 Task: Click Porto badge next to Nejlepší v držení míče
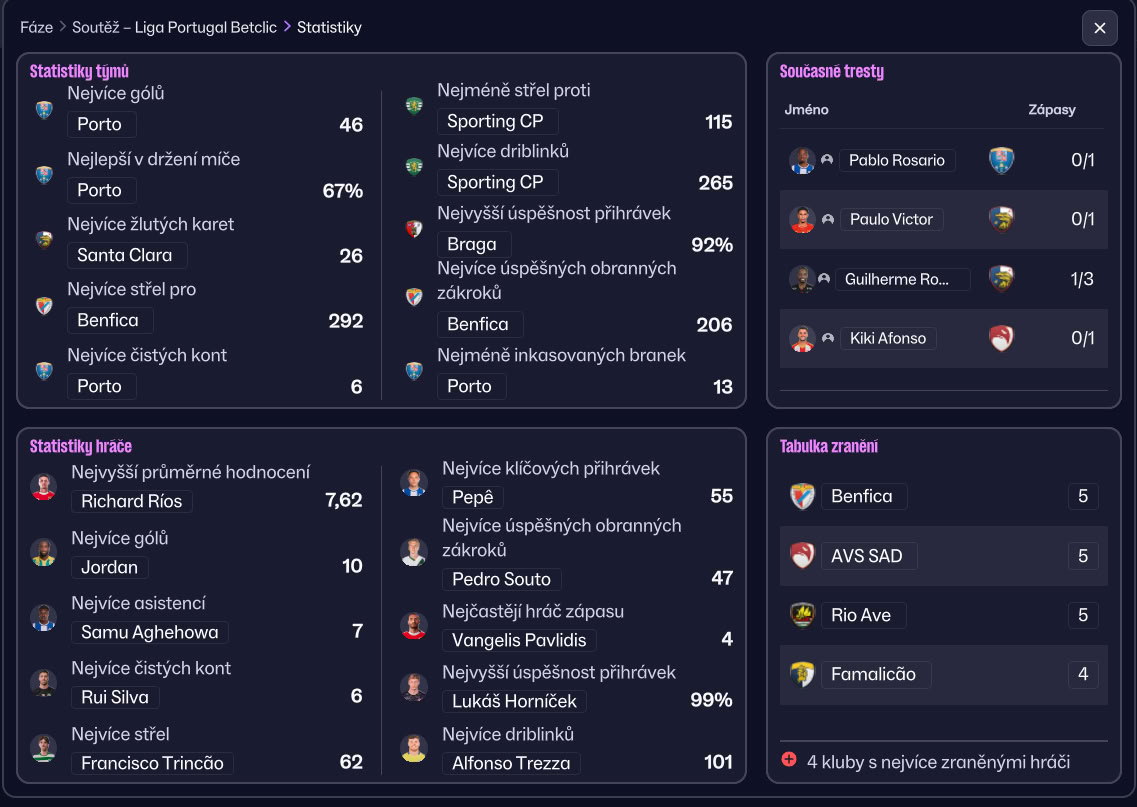[x=44, y=175]
